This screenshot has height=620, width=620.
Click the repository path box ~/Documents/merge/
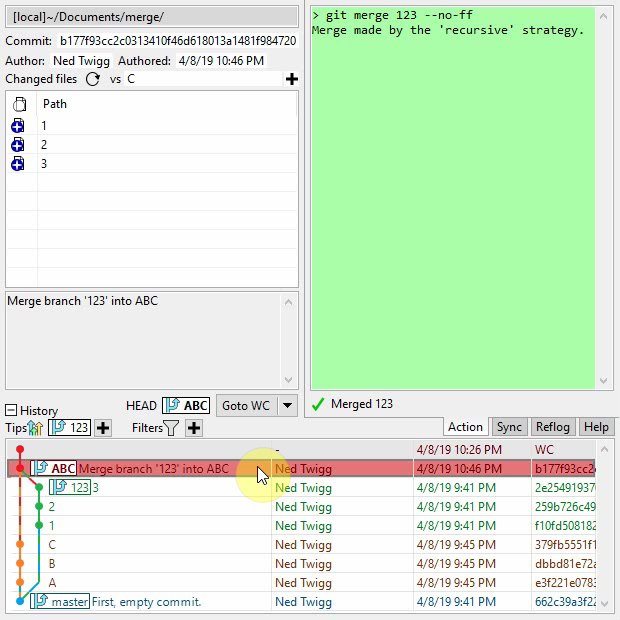pyautogui.click(x=152, y=17)
